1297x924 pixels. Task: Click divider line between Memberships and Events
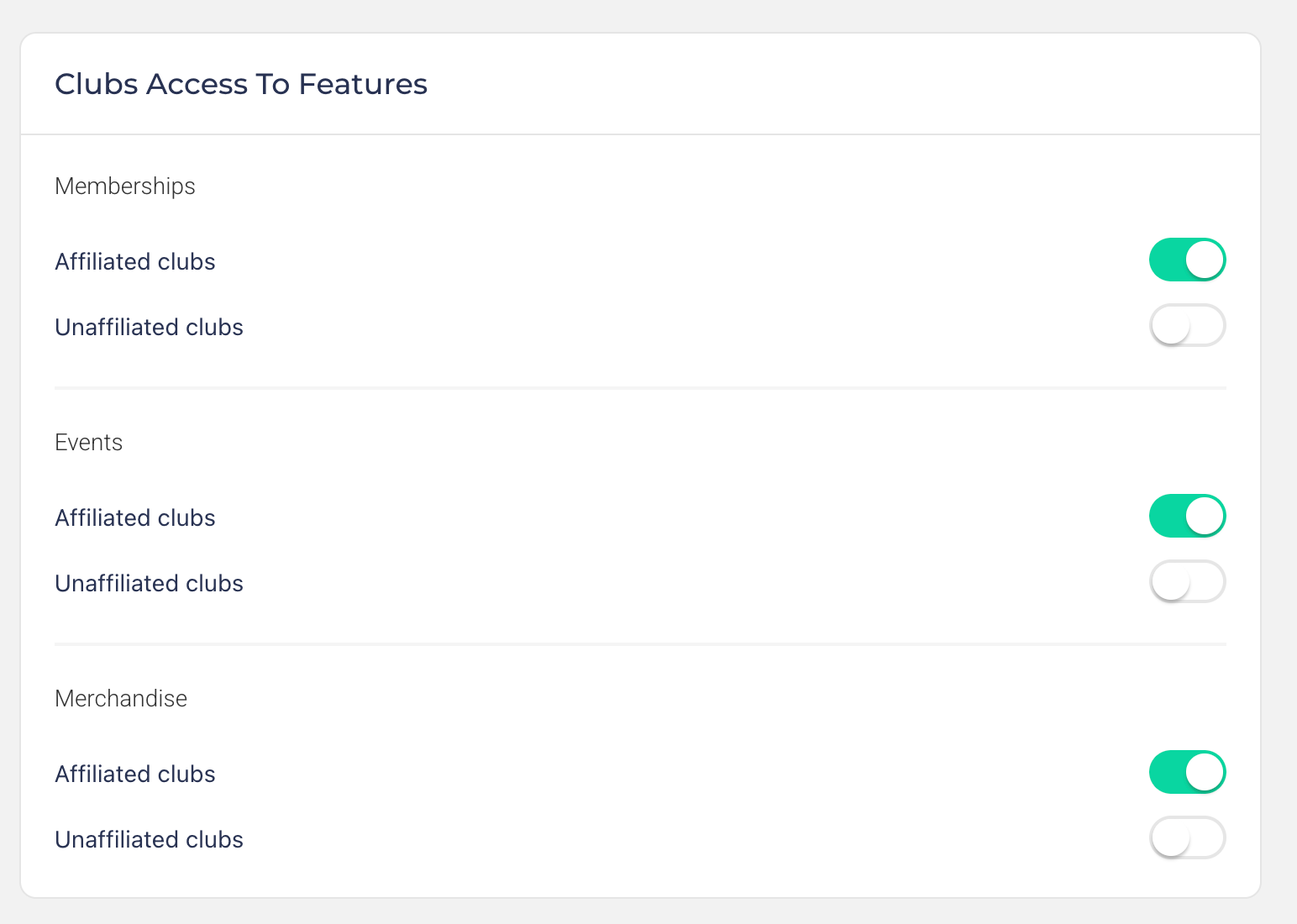[640, 388]
